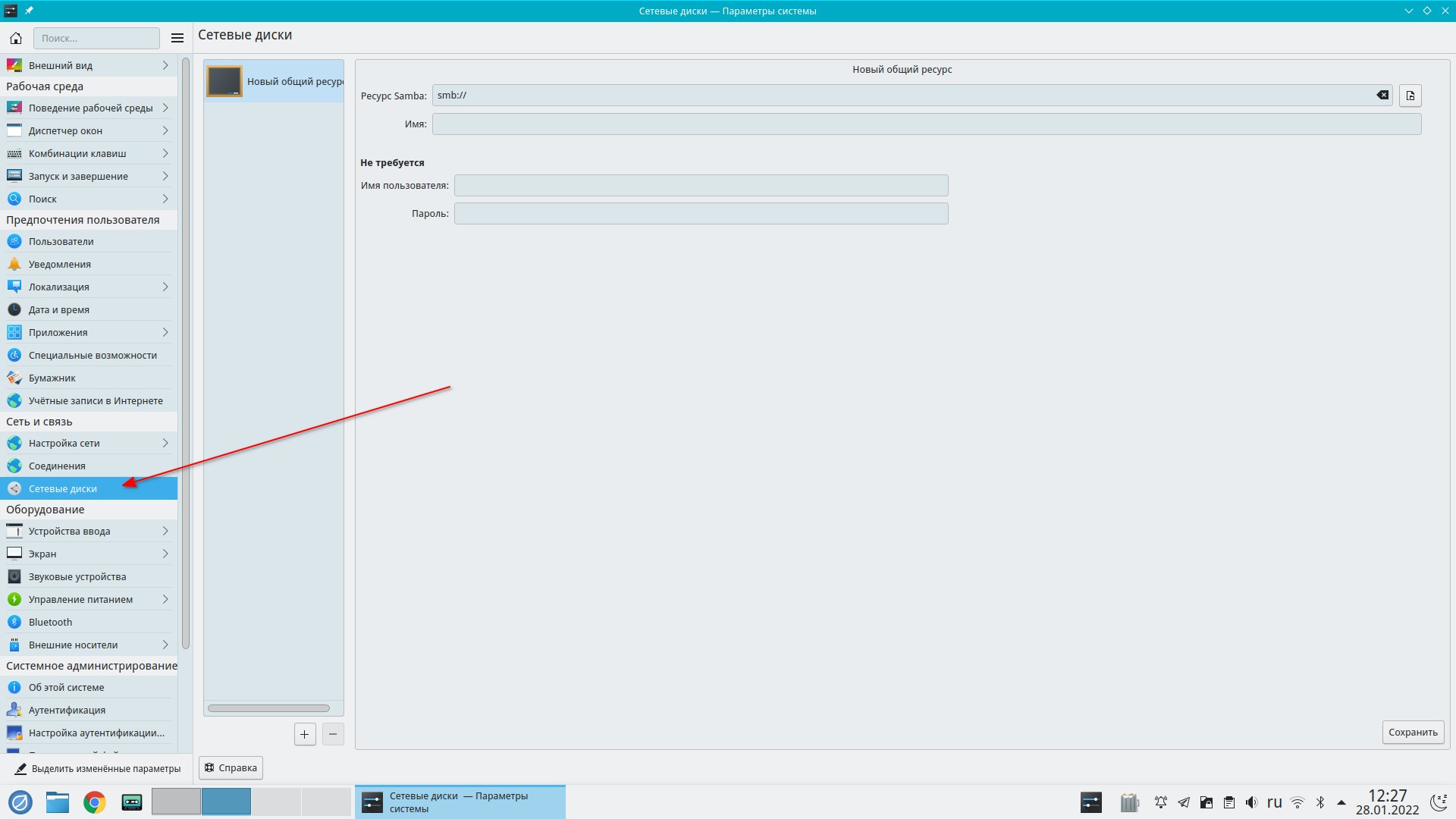Open Соединения settings page
This screenshot has width=1456, height=819.
pos(57,466)
